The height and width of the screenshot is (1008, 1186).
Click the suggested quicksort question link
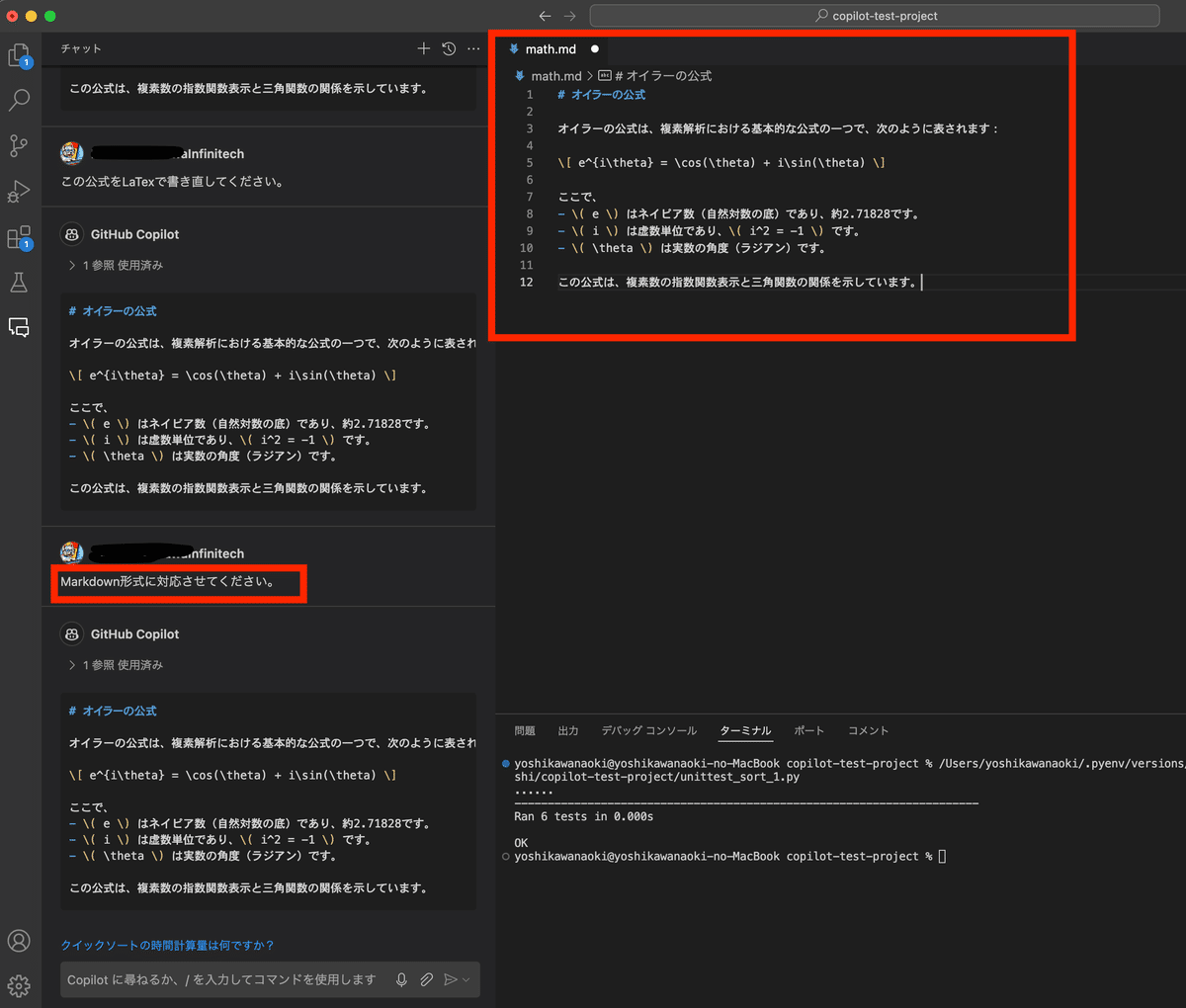point(167,946)
